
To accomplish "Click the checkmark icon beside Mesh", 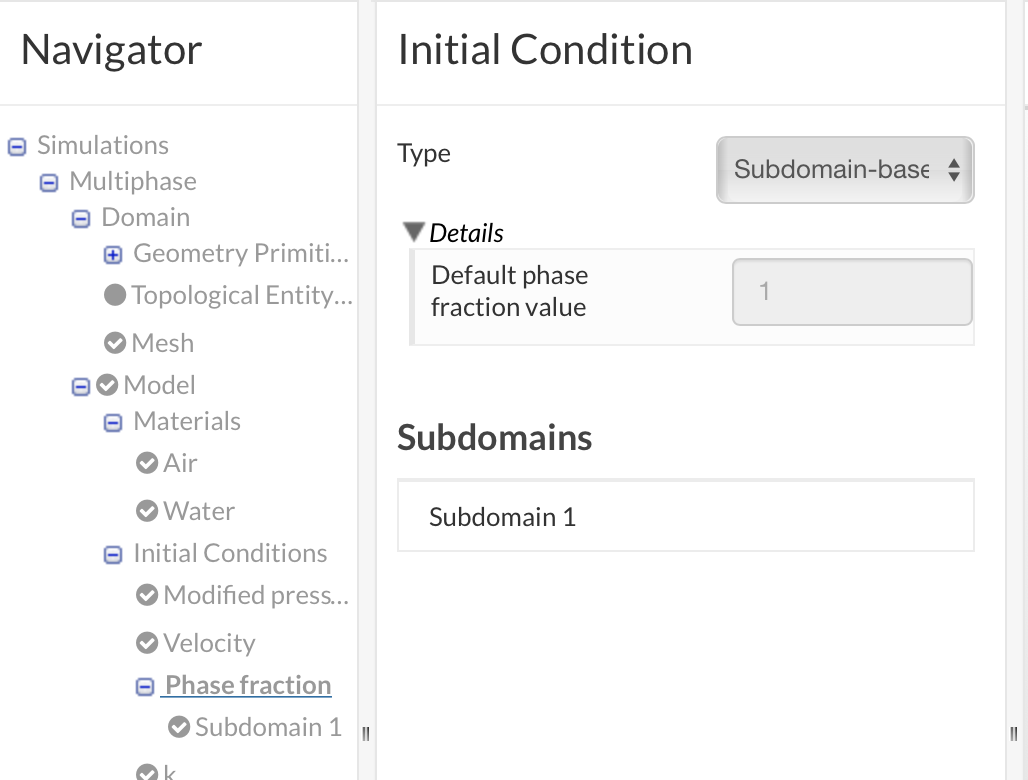I will click(x=115, y=343).
